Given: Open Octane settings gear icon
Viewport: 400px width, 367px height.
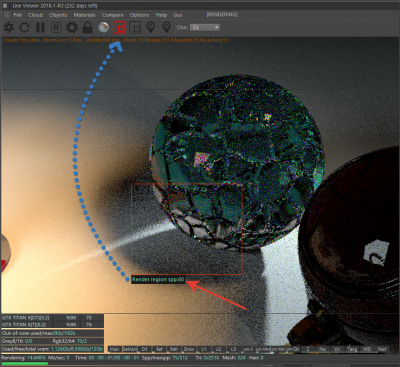Looking at the screenshot, I should click(72, 27).
